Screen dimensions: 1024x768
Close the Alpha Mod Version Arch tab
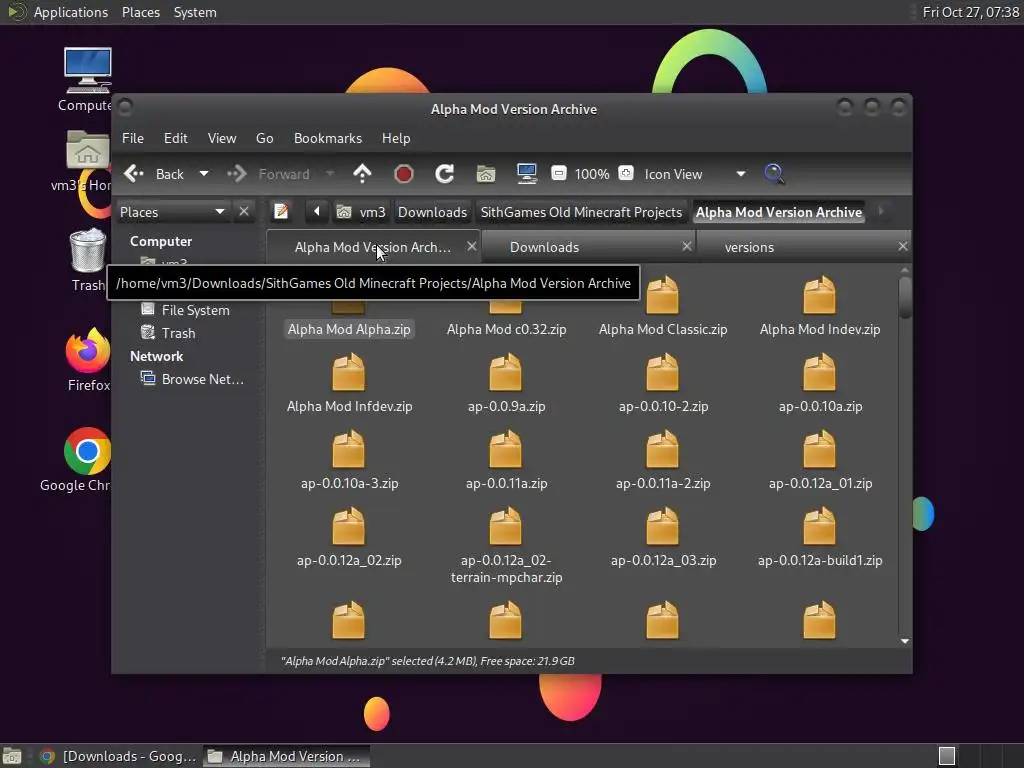click(x=472, y=246)
